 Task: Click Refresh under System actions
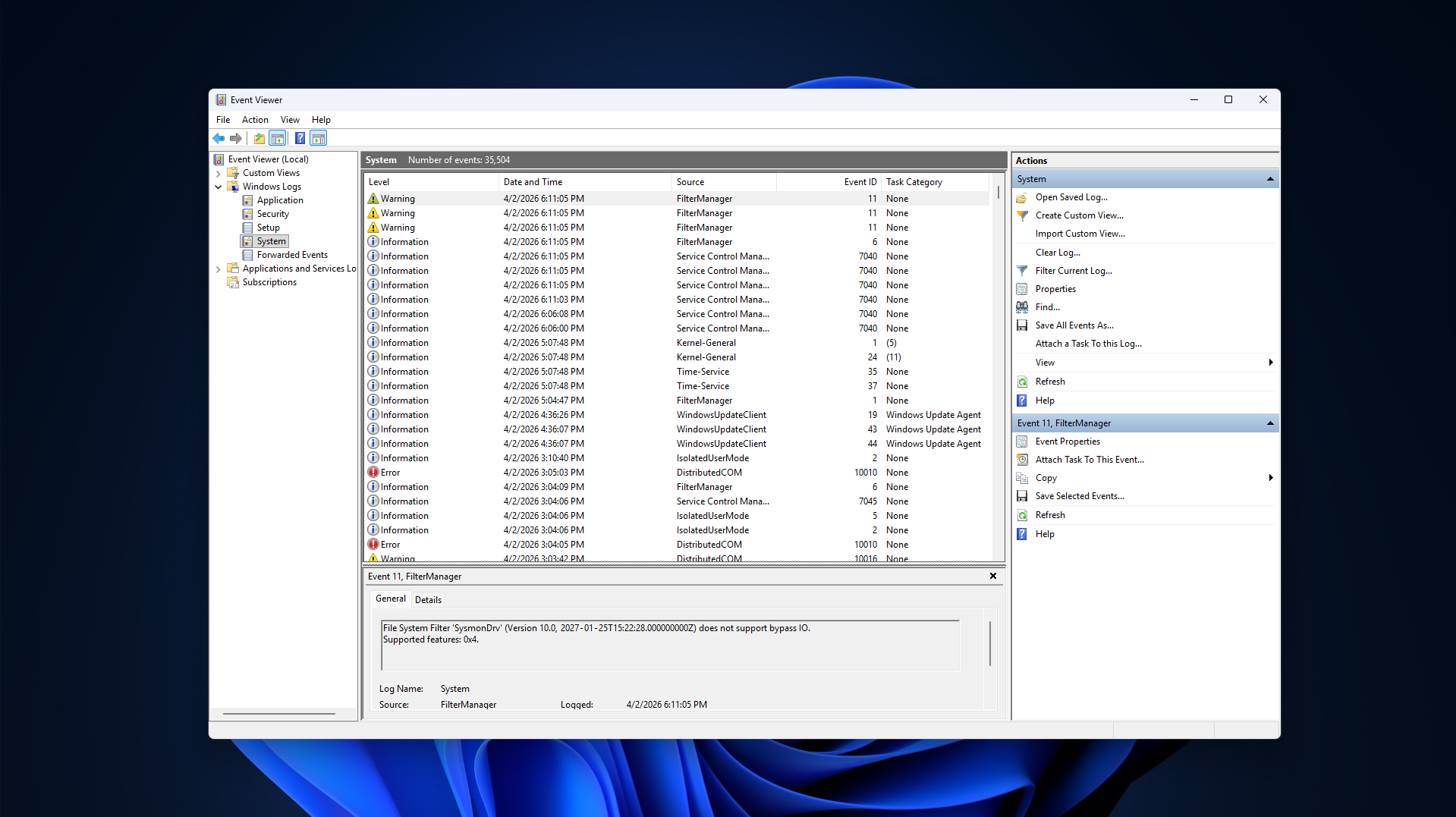[1050, 382]
